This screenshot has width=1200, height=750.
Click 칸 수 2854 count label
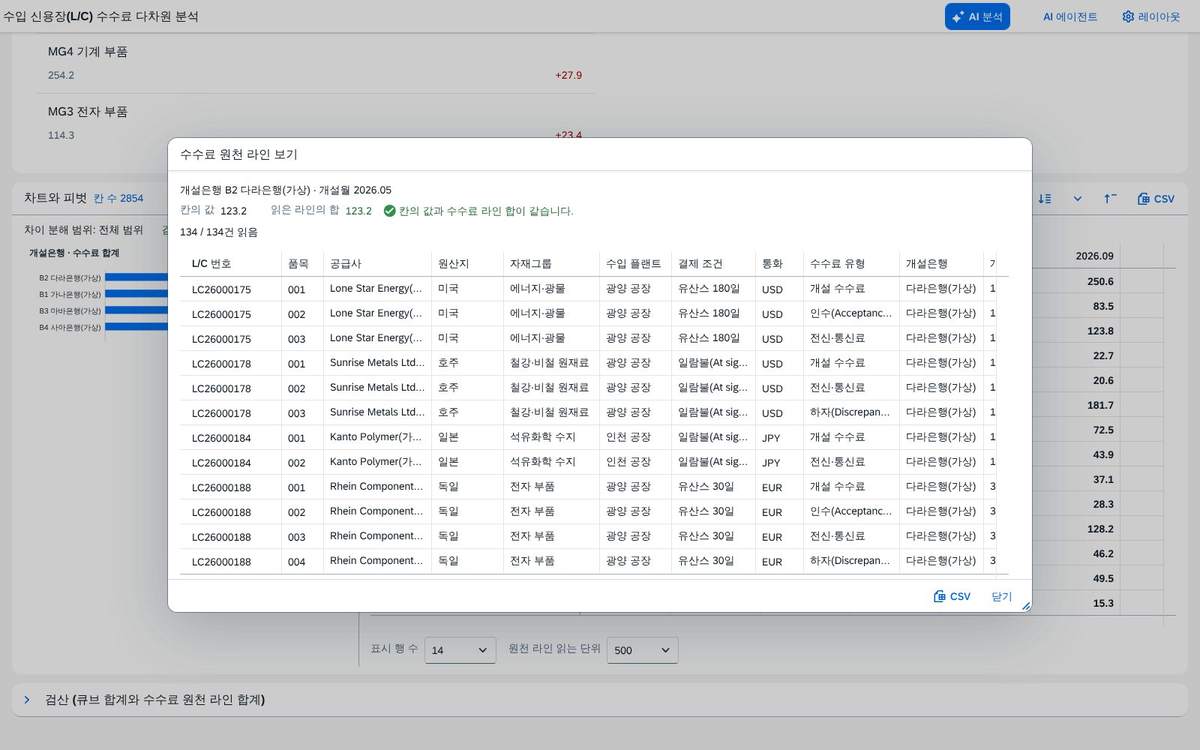click(118, 199)
